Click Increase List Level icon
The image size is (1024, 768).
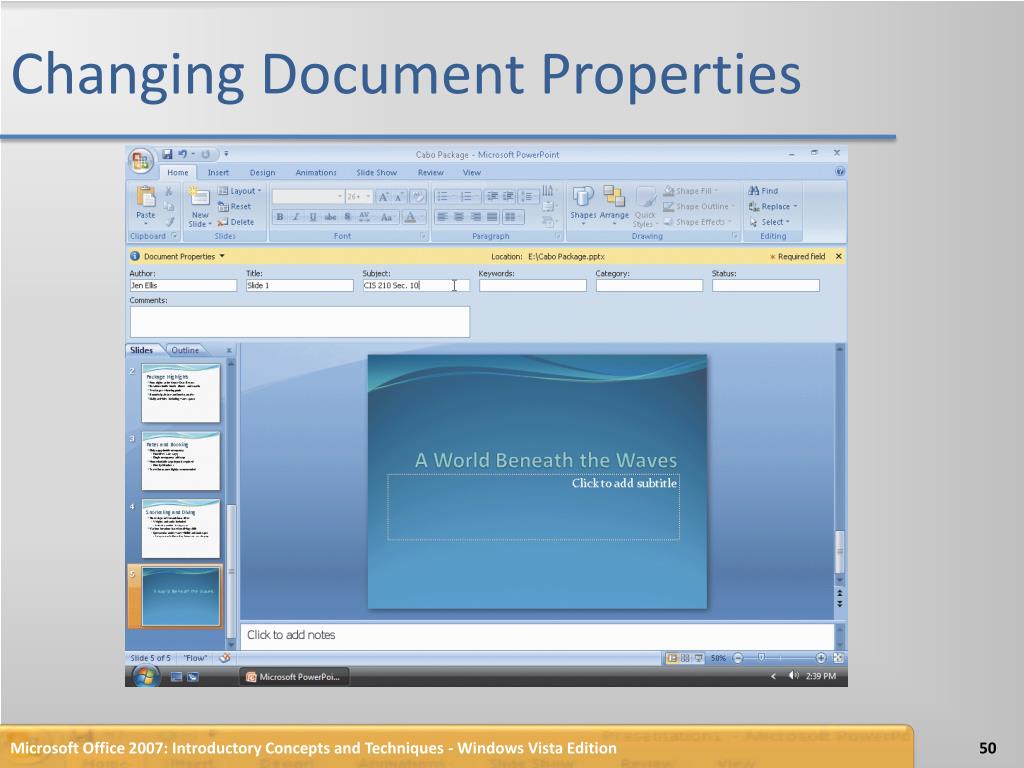tap(508, 197)
